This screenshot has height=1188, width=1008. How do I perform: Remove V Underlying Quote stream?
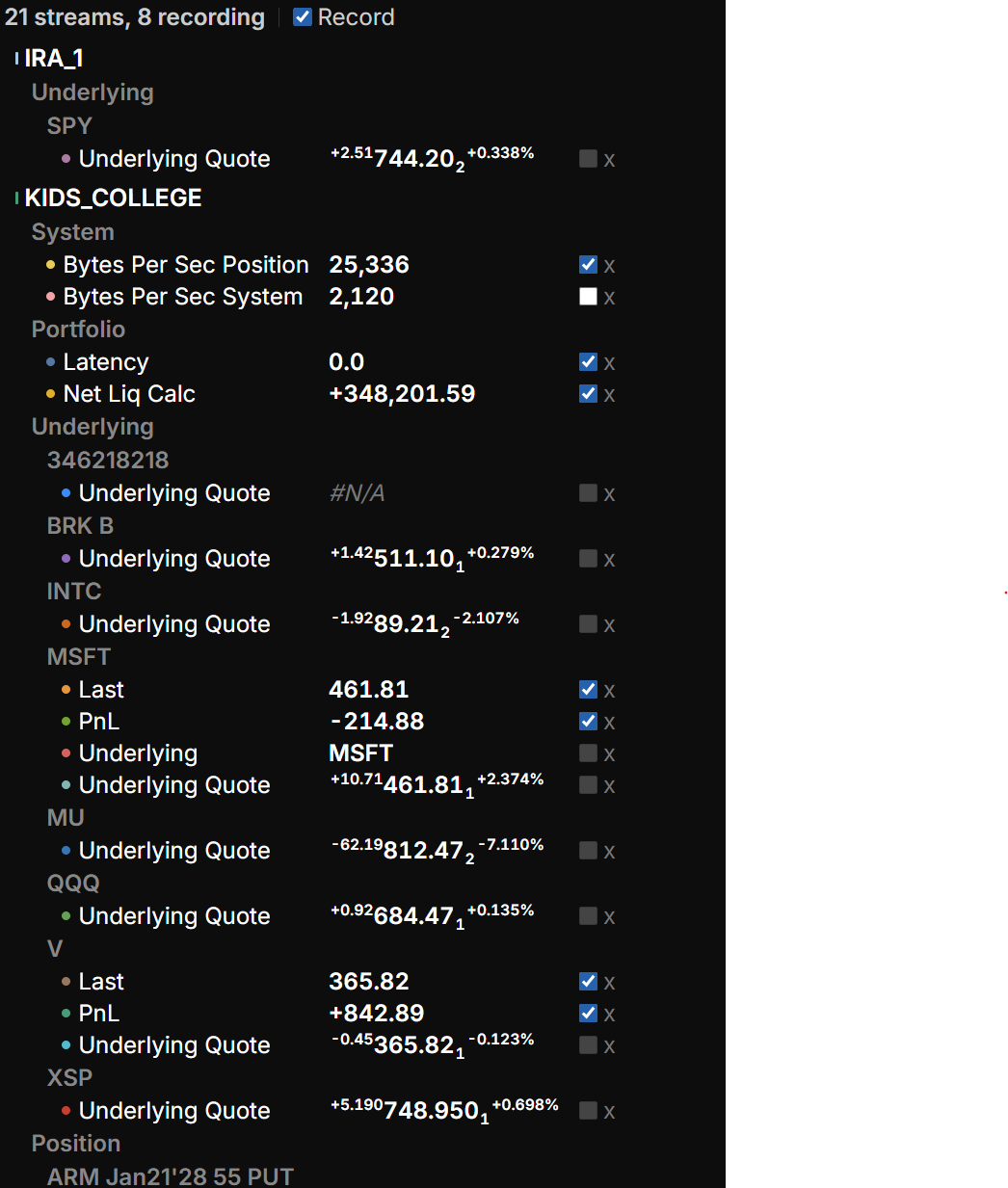tap(609, 1046)
